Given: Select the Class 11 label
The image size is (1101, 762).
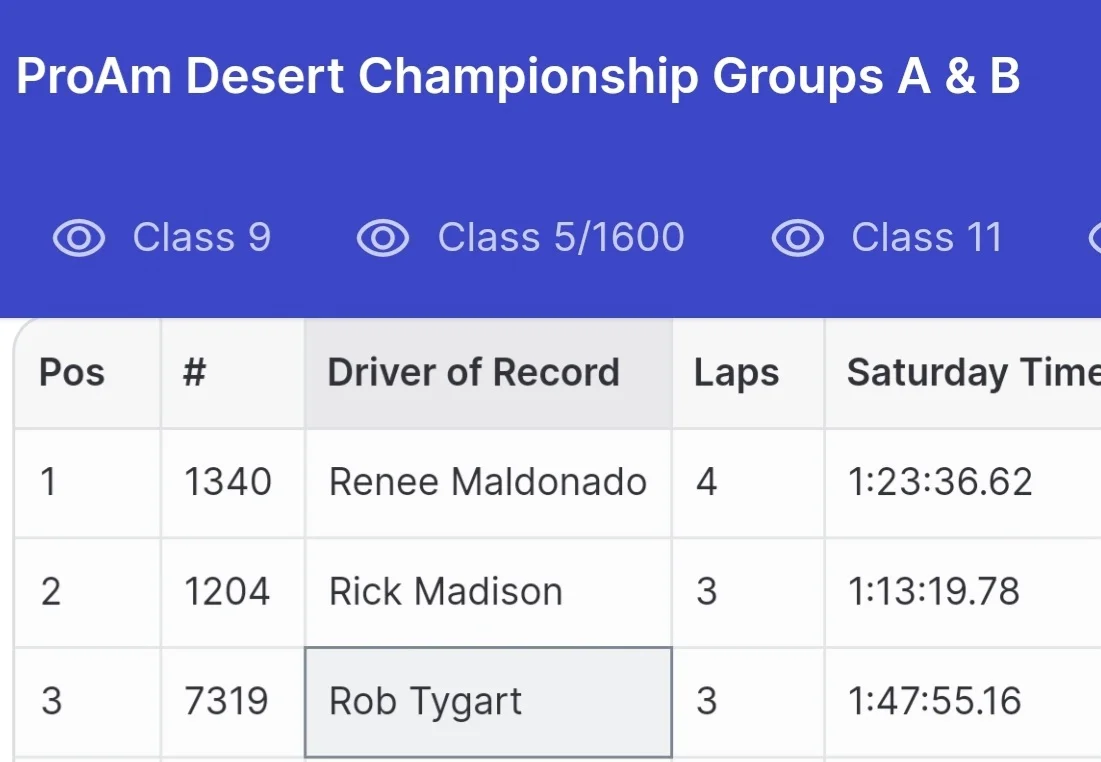Looking at the screenshot, I should (x=926, y=238).
